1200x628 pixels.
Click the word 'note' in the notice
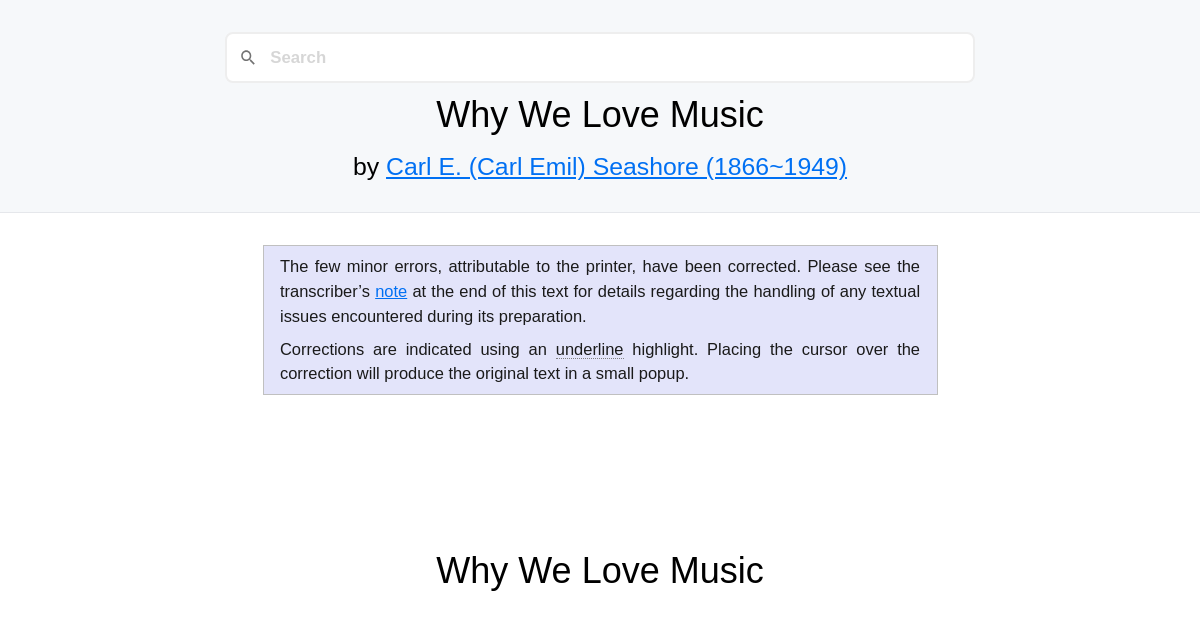point(391,291)
